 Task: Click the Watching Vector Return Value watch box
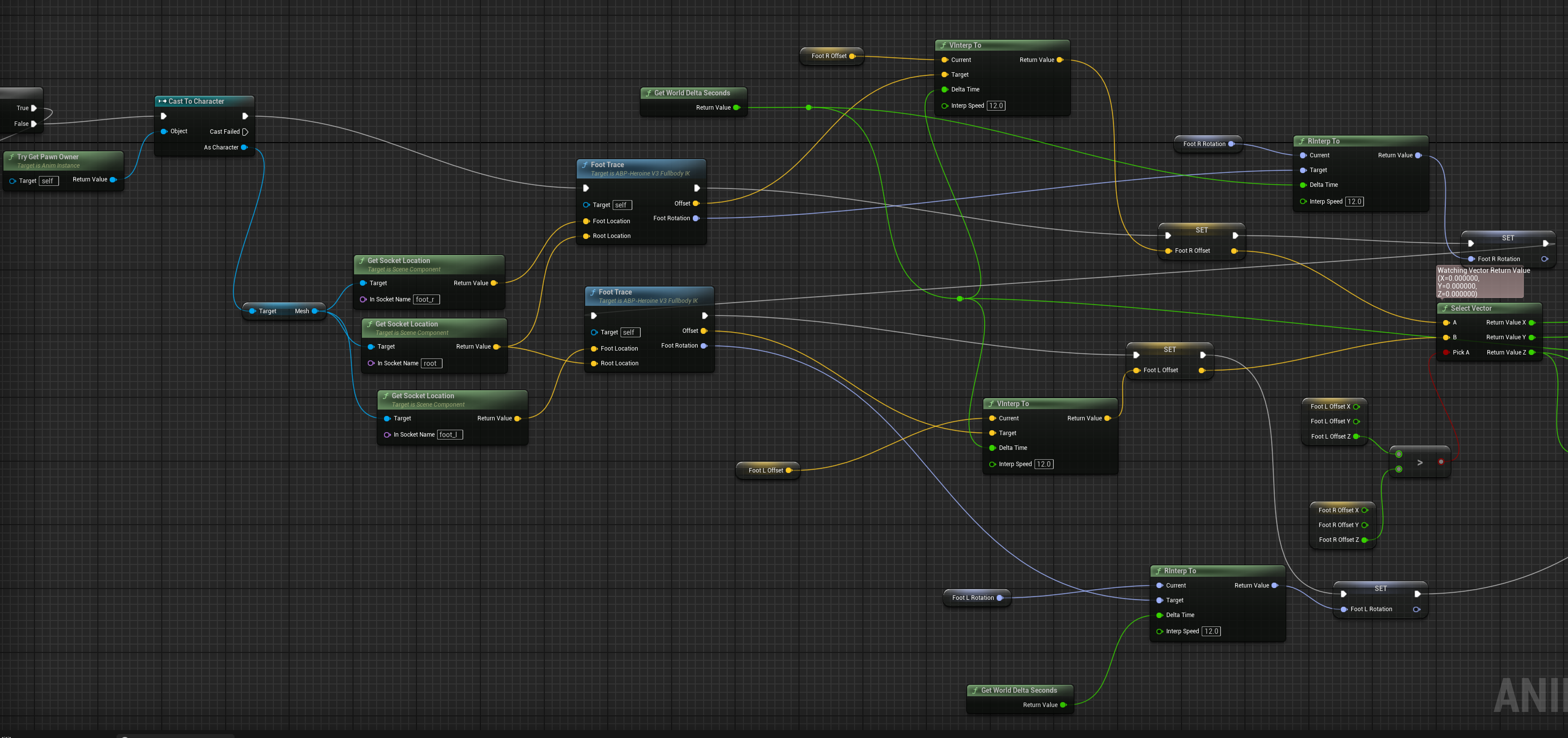pyautogui.click(x=1479, y=281)
